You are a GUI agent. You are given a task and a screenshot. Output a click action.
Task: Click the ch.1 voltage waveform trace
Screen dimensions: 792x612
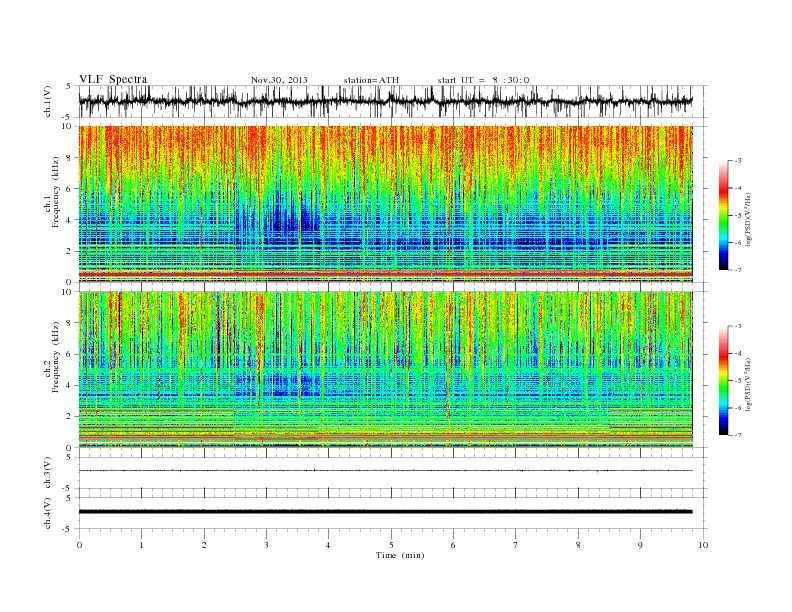385,101
